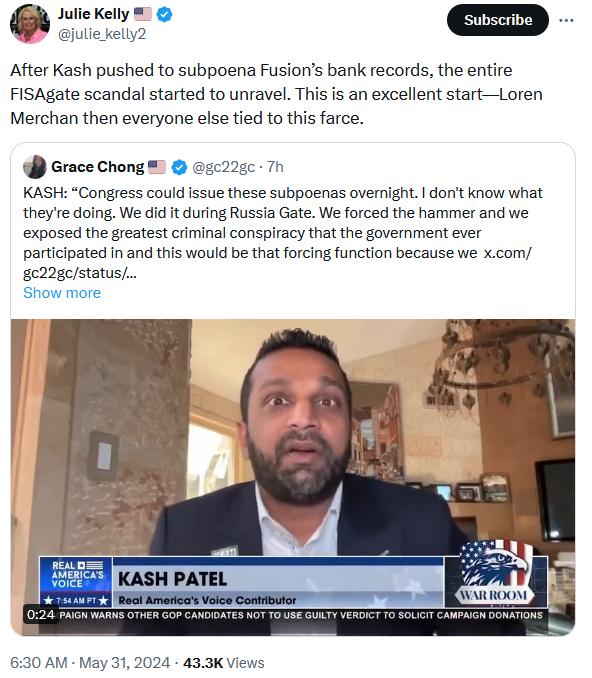Click the War Room eagle logo

coord(496,573)
